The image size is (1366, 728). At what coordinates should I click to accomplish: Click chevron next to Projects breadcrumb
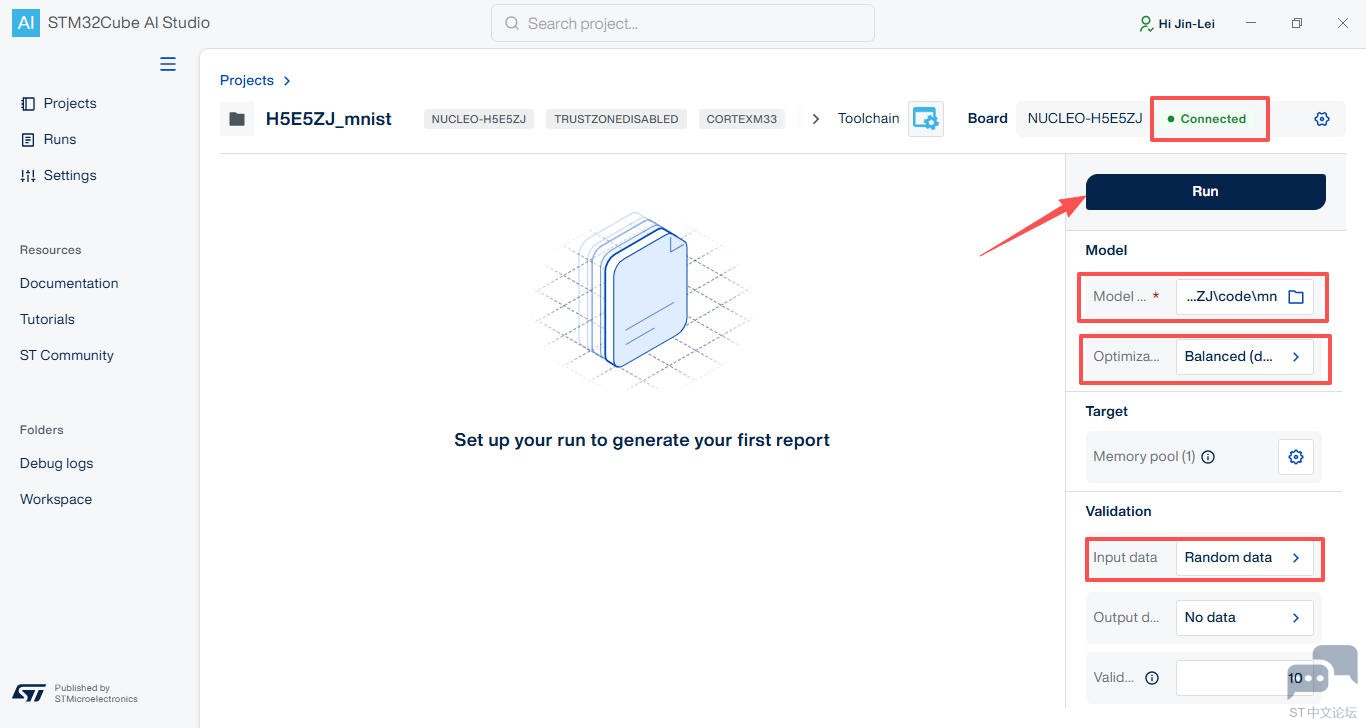point(287,81)
